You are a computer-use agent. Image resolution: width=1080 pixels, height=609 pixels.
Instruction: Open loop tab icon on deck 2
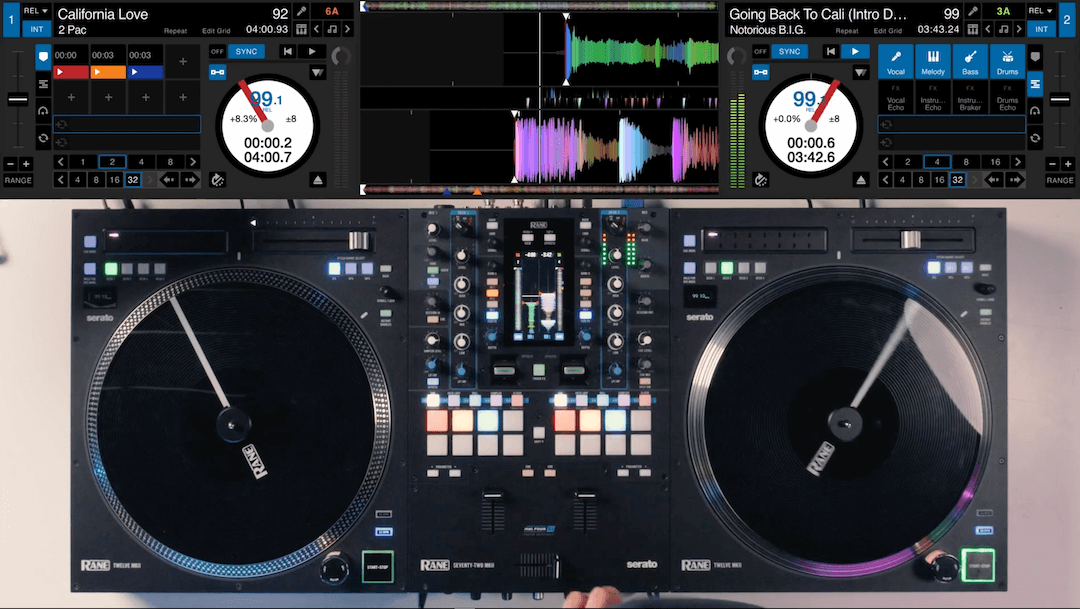click(x=1035, y=138)
